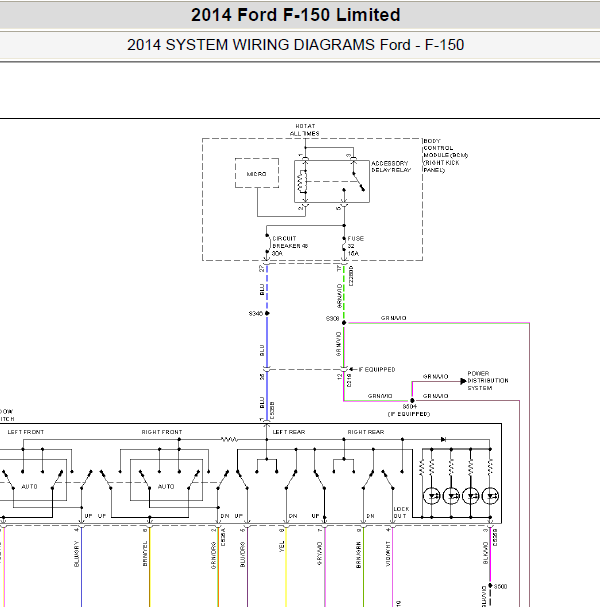Image resolution: width=600 pixels, height=607 pixels.
Task: Click the 'BLU/GRY' wire label
Action: click(76, 554)
